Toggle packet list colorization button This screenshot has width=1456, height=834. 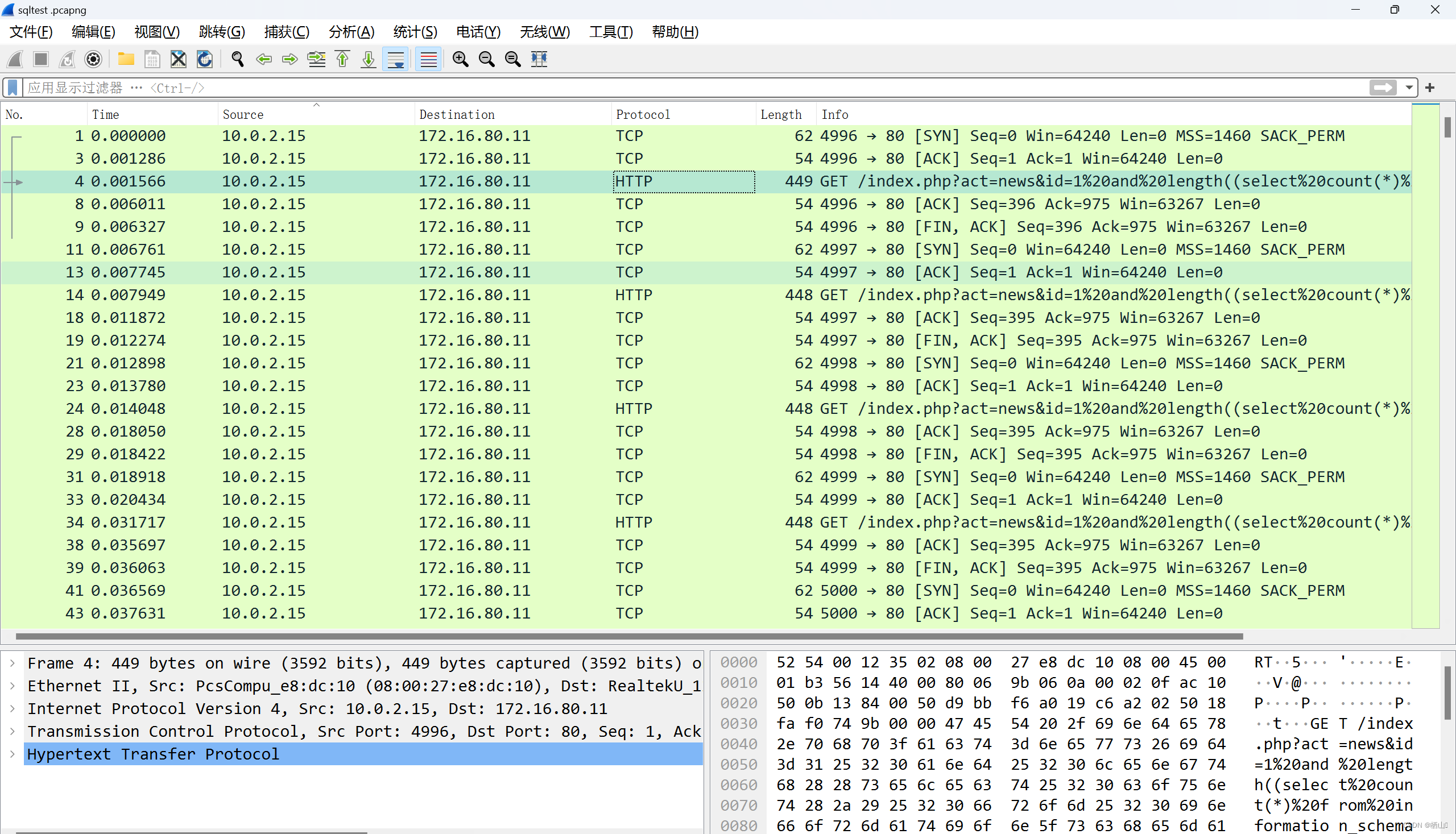click(x=428, y=59)
